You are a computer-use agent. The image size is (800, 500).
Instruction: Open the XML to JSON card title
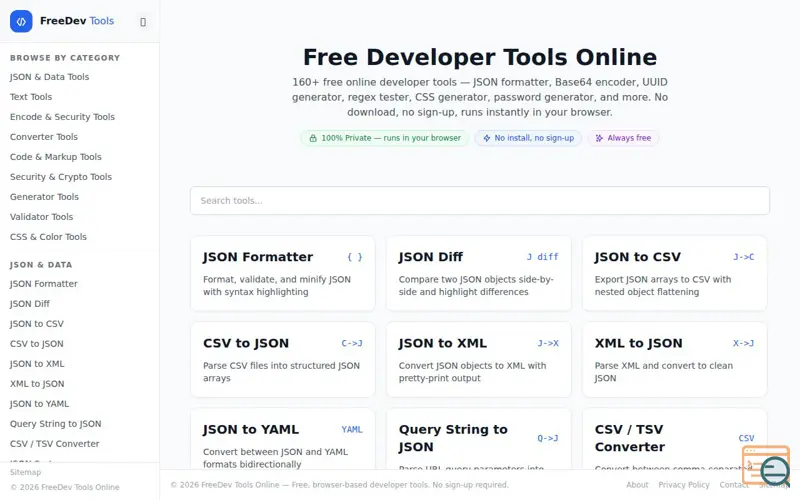[x=639, y=343]
